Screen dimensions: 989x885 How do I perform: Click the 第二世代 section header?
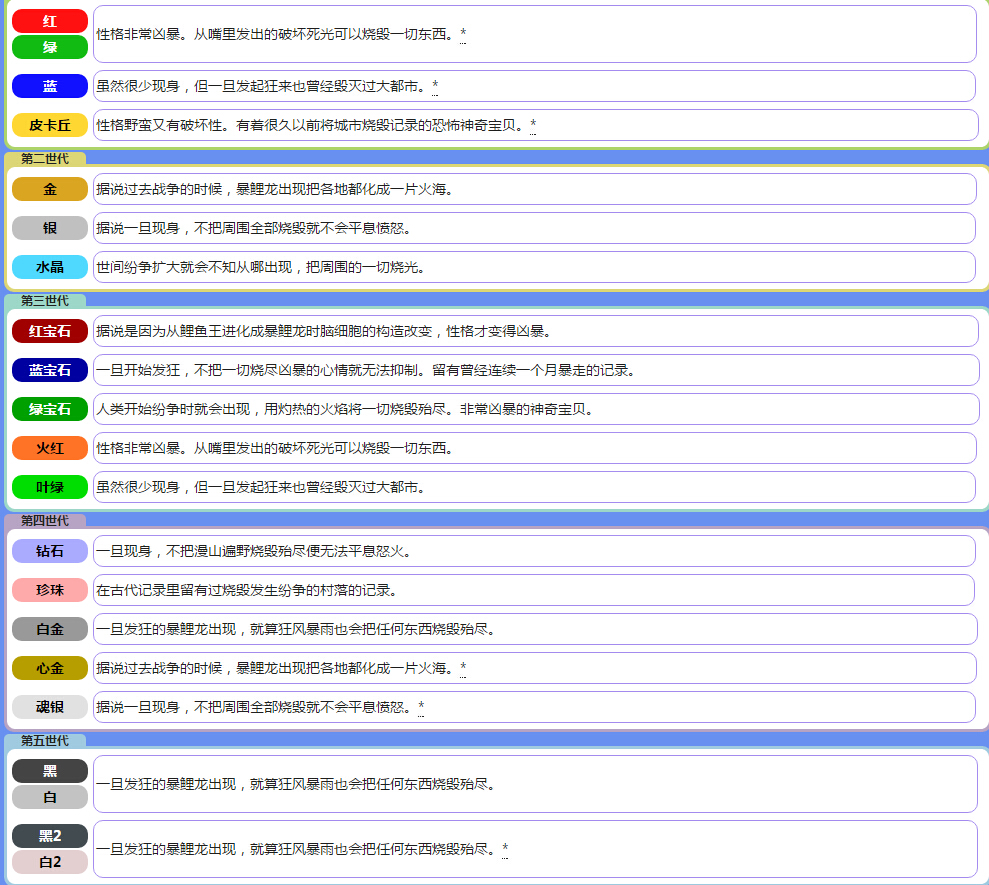(45, 159)
